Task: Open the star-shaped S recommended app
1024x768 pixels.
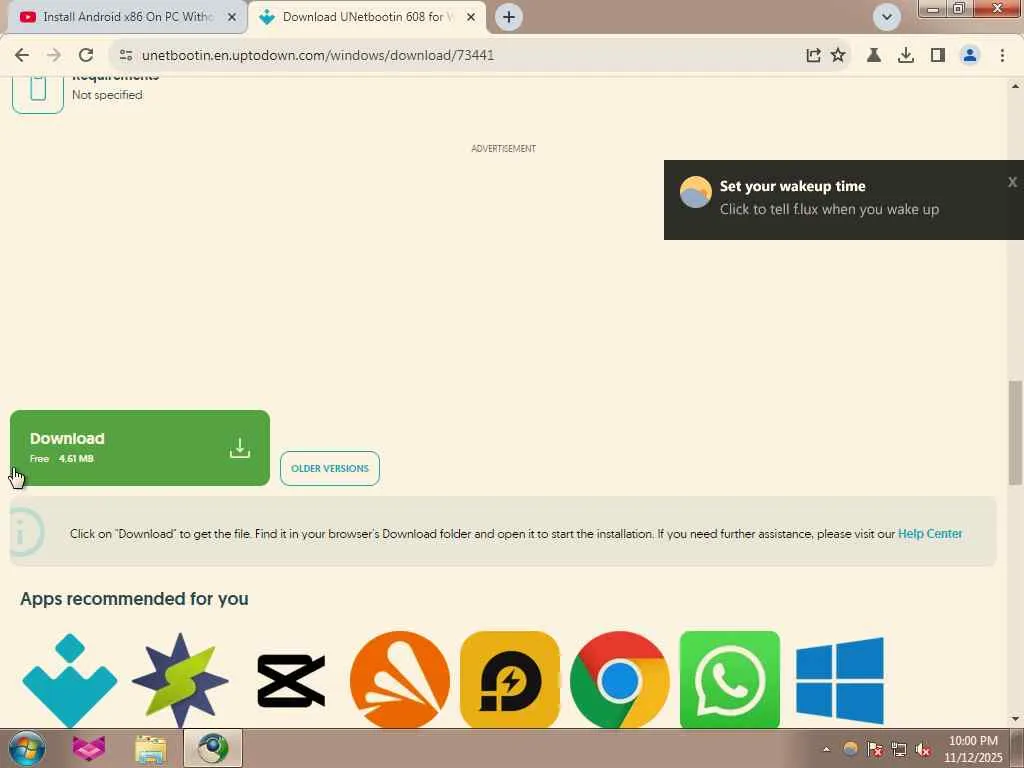Action: 180,680
